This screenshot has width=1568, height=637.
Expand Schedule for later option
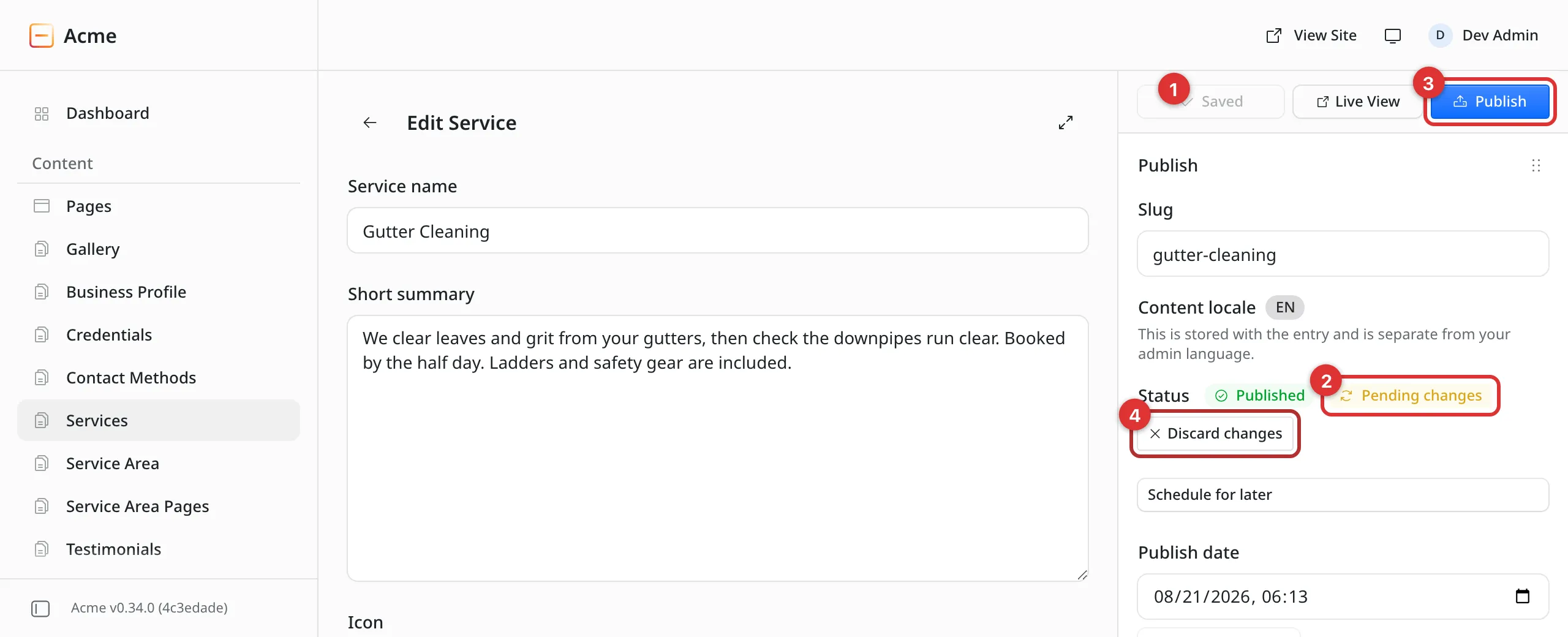point(1343,495)
